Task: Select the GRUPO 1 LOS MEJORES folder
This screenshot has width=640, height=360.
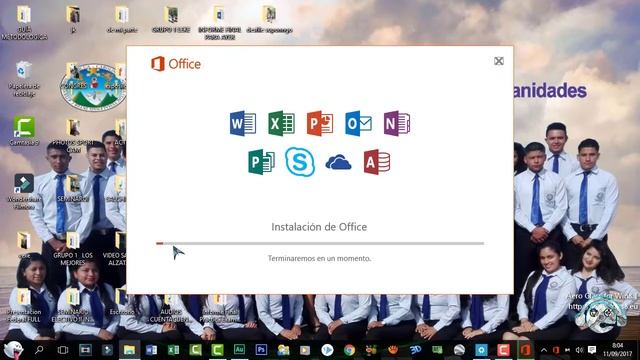Action: point(73,249)
